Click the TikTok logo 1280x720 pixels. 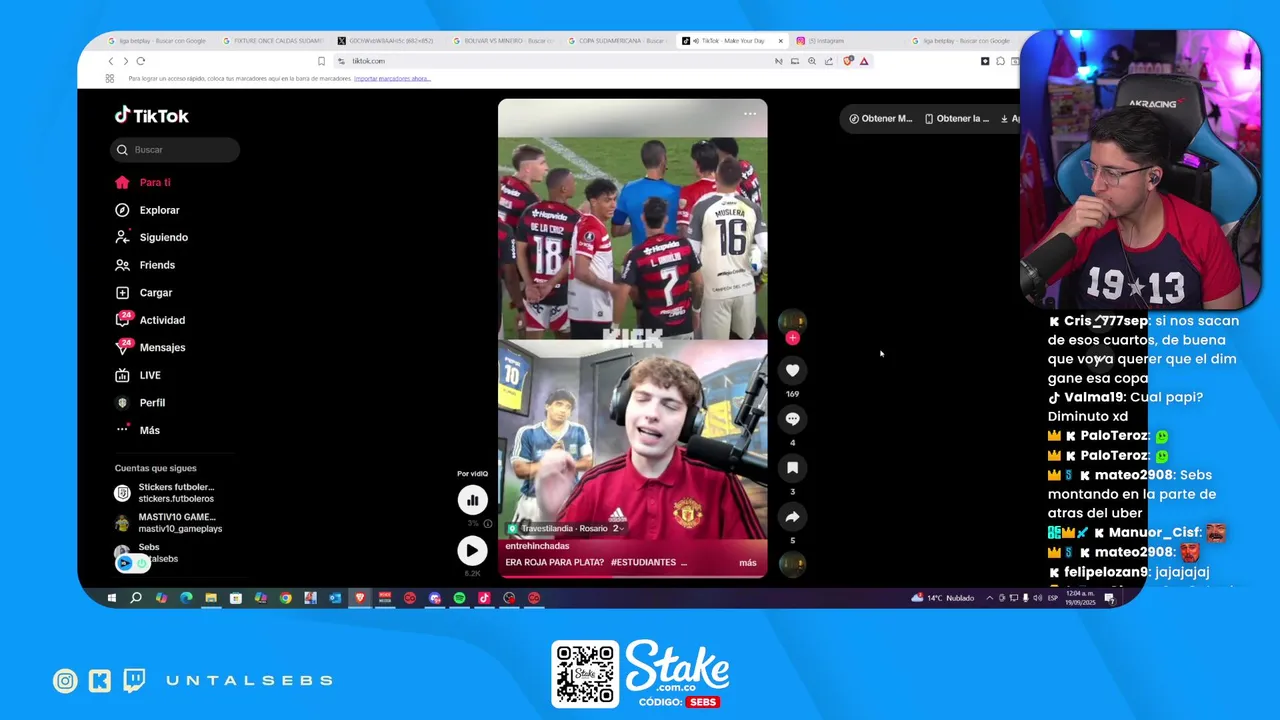pyautogui.click(x=152, y=116)
